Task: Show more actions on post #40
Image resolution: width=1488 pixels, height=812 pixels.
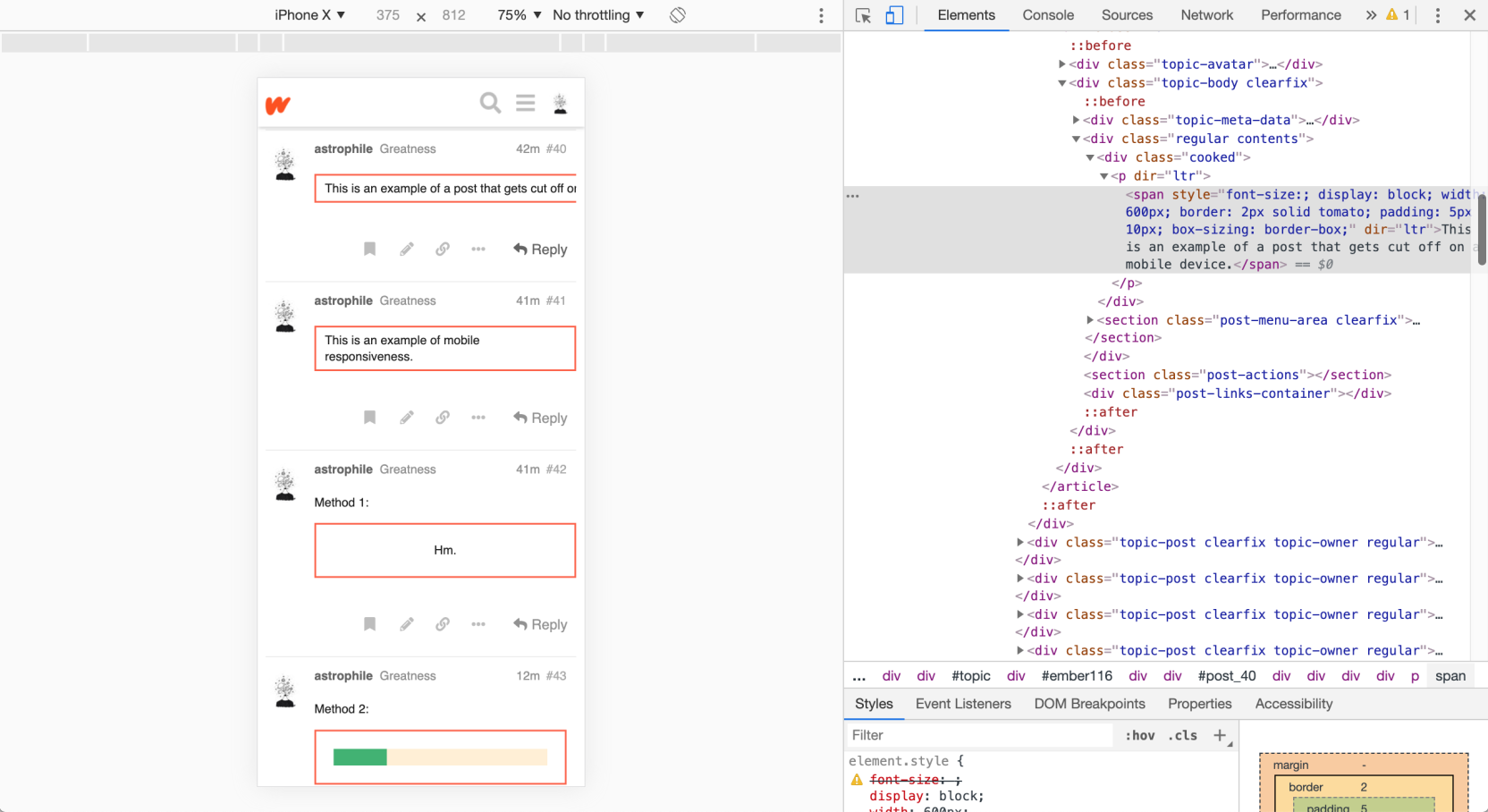Action: pos(478,250)
